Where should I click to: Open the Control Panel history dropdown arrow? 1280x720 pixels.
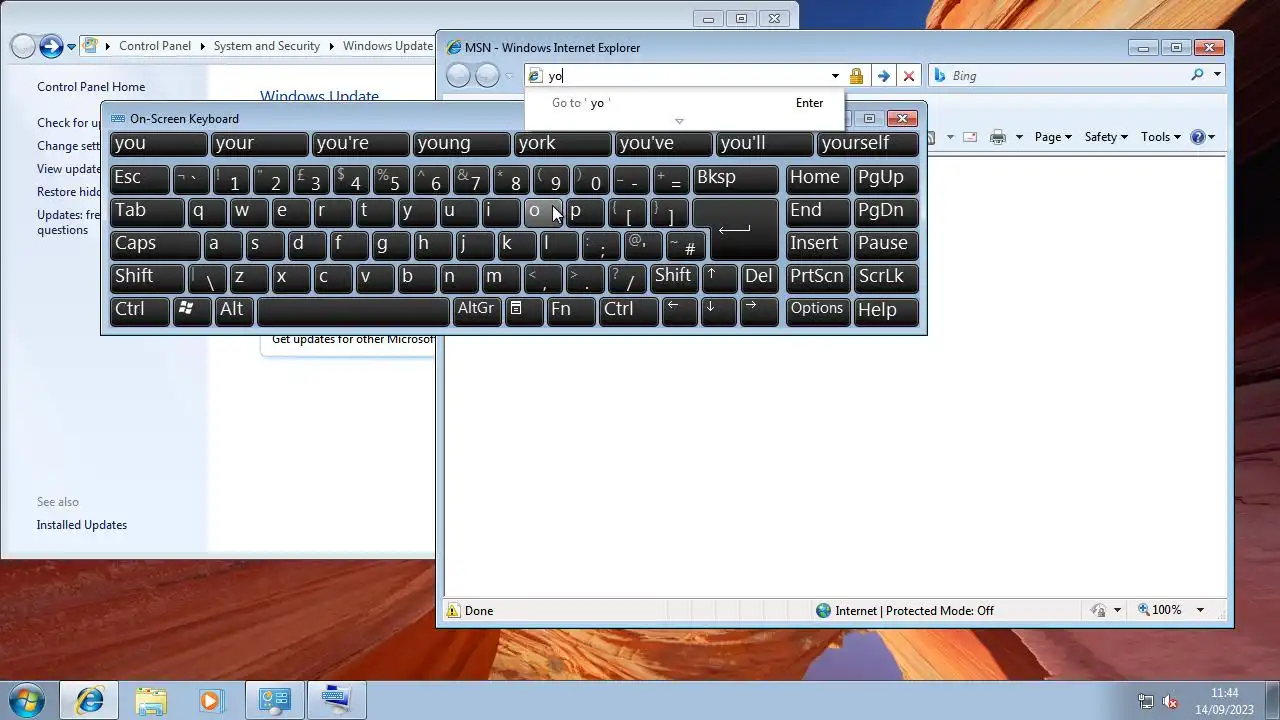pos(71,47)
